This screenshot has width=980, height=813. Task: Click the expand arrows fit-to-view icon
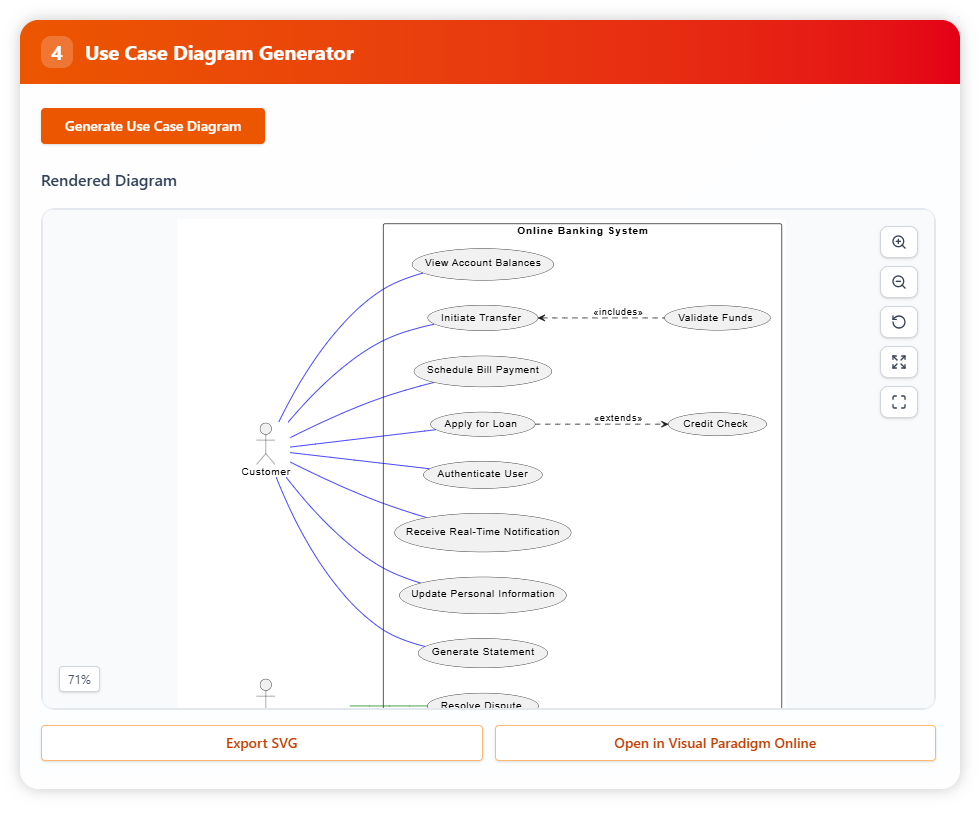coord(898,362)
